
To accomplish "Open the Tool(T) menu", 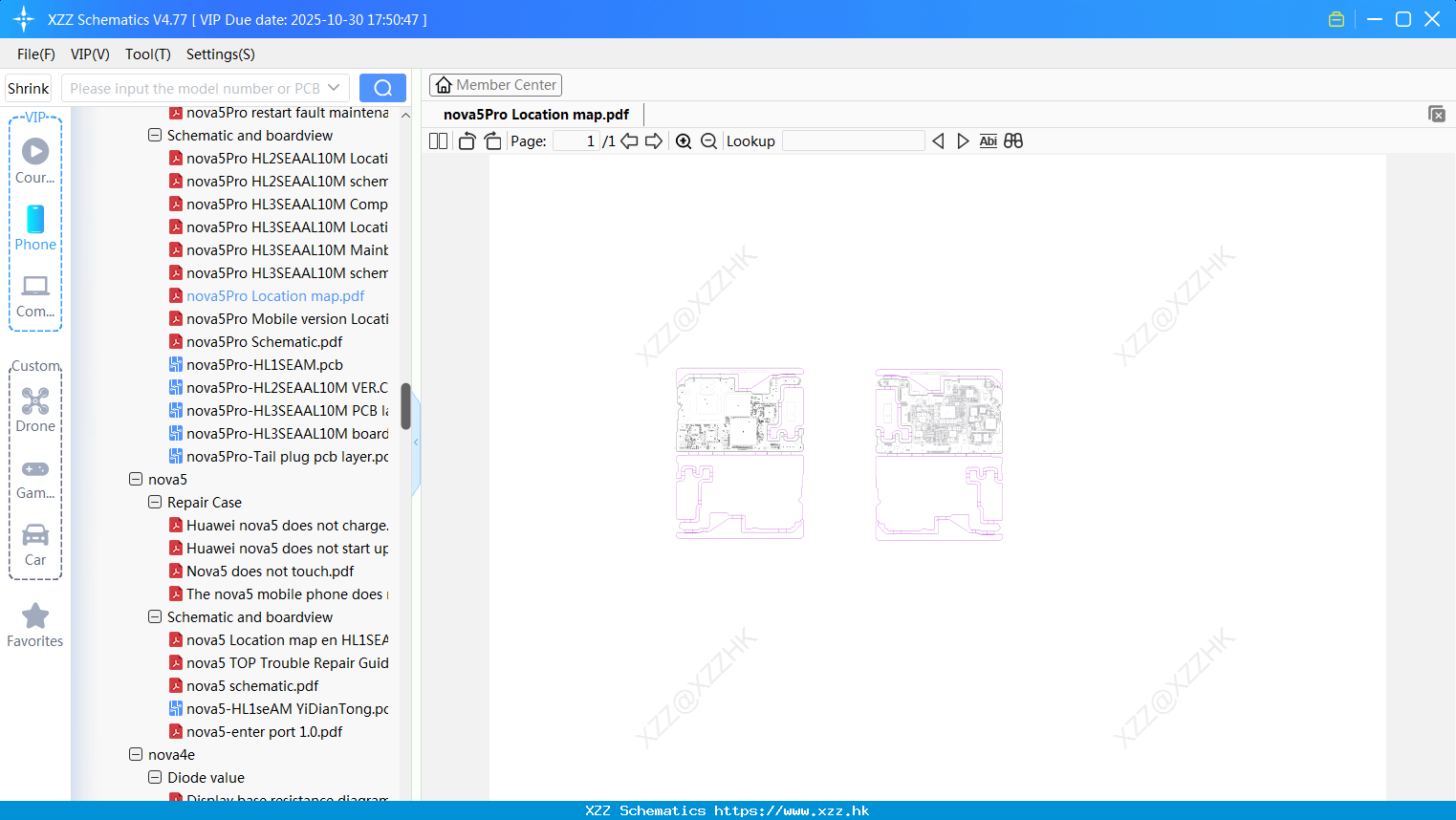I will click(x=148, y=54).
